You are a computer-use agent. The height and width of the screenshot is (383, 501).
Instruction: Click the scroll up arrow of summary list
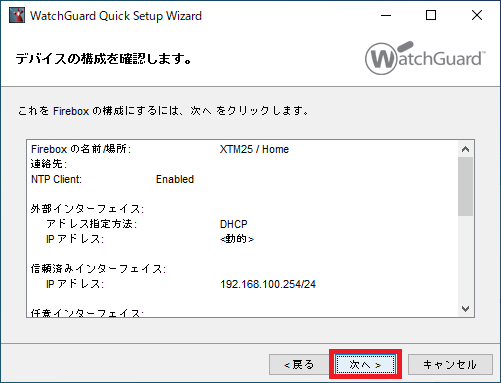[466, 149]
